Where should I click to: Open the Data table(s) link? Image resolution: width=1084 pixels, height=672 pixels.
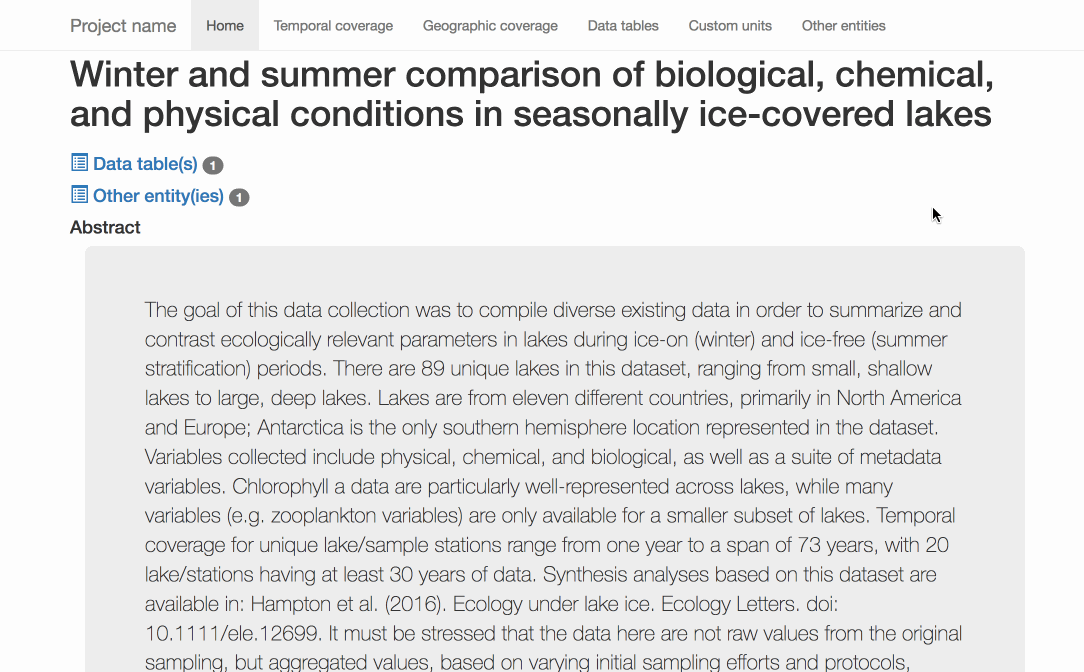145,164
